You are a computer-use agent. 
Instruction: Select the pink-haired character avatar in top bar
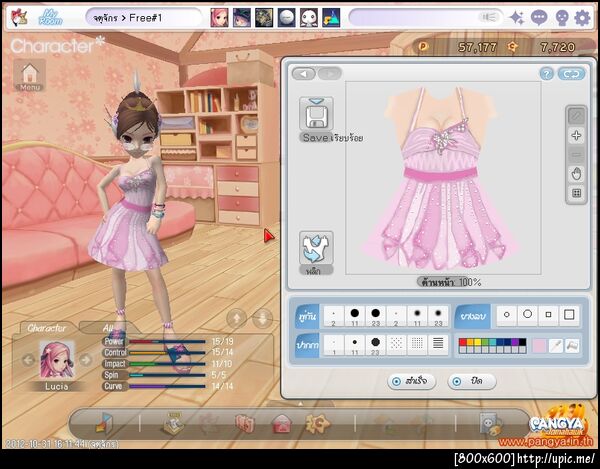click(219, 18)
